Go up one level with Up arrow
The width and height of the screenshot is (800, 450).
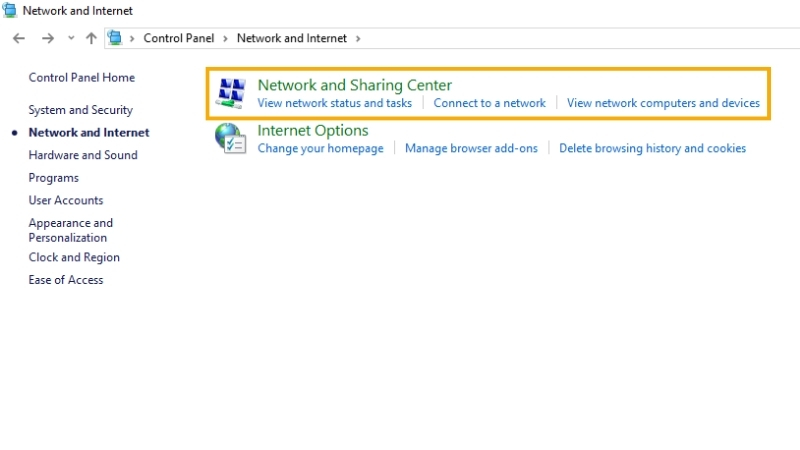pos(91,38)
